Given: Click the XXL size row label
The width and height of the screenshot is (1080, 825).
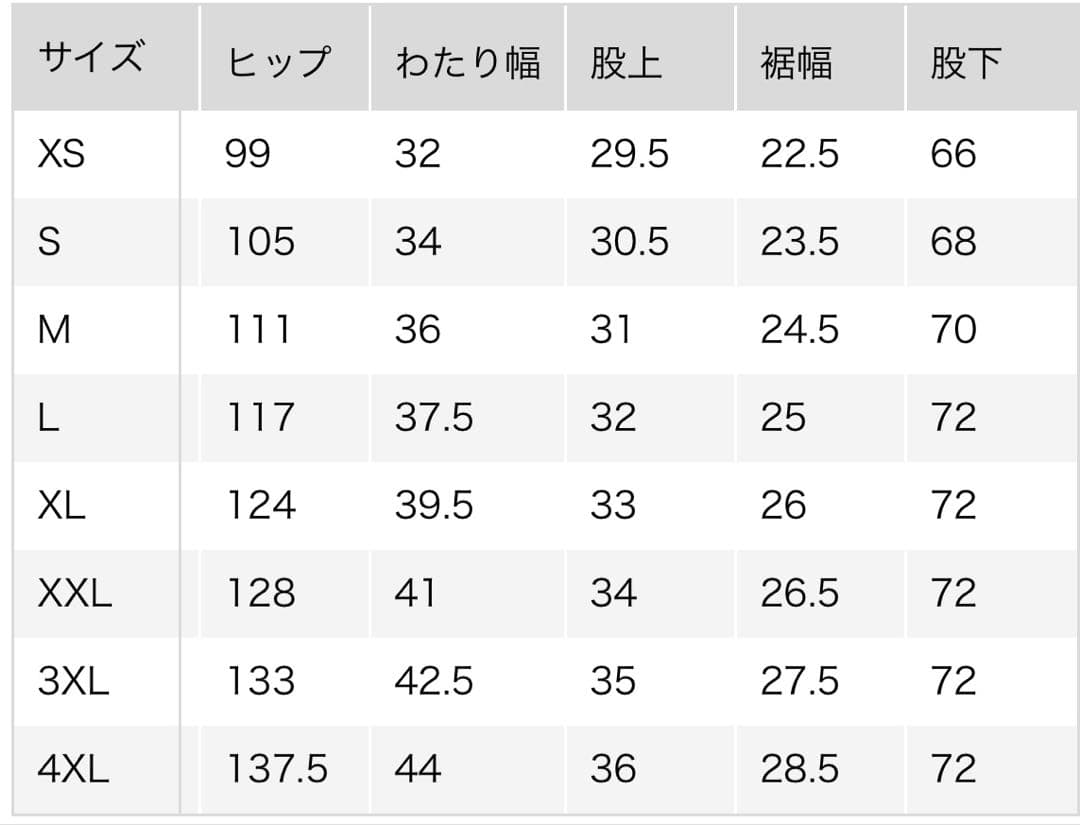Looking at the screenshot, I should (75, 594).
